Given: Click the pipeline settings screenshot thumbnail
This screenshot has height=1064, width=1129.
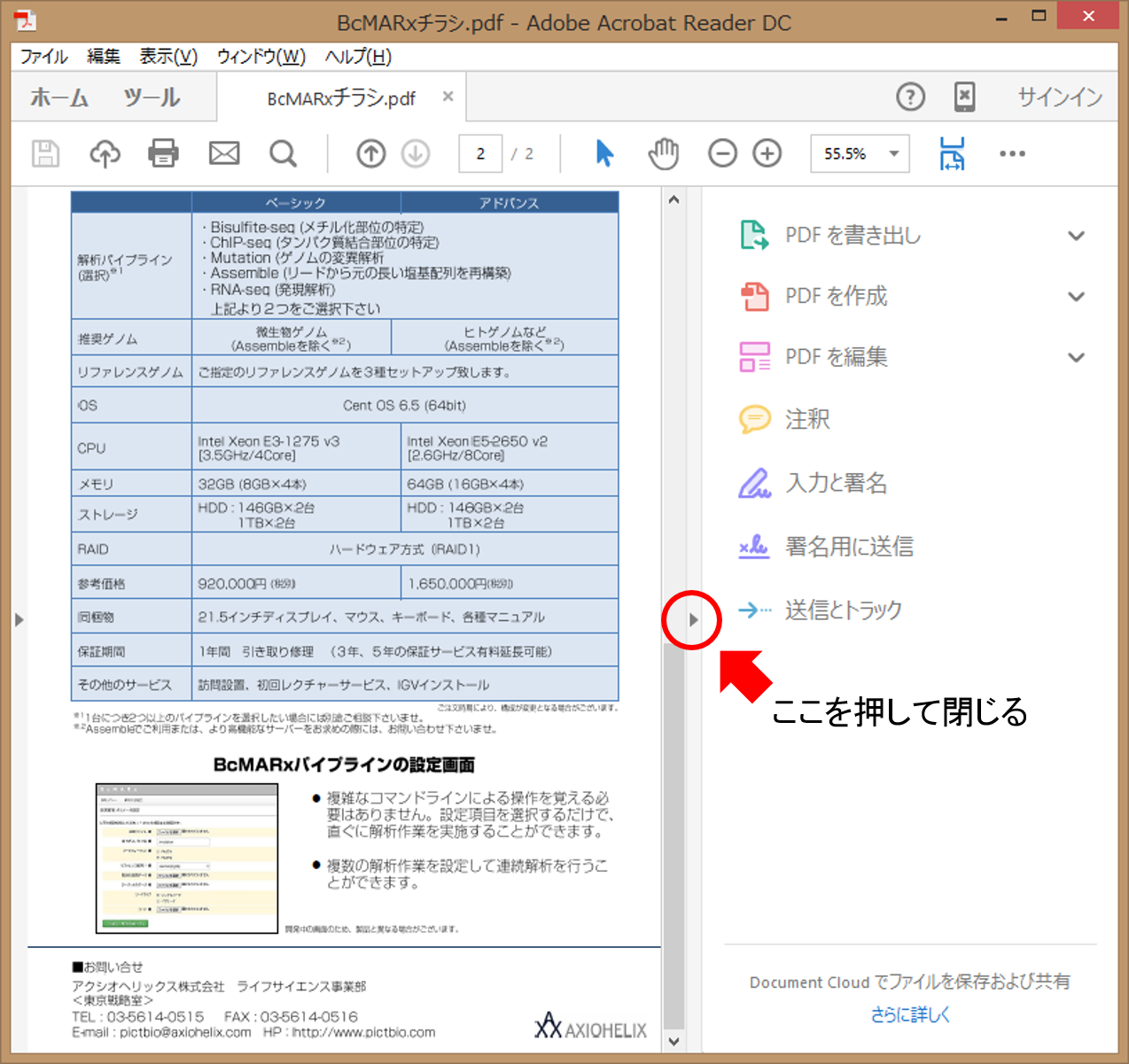Looking at the screenshot, I should pos(186,858).
